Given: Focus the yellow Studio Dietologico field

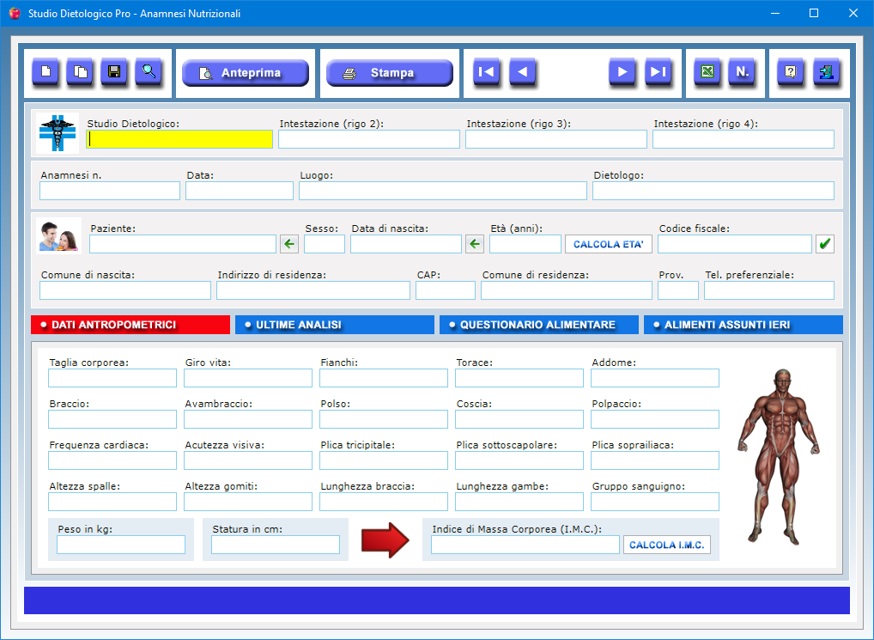Looking at the screenshot, I should [179, 139].
